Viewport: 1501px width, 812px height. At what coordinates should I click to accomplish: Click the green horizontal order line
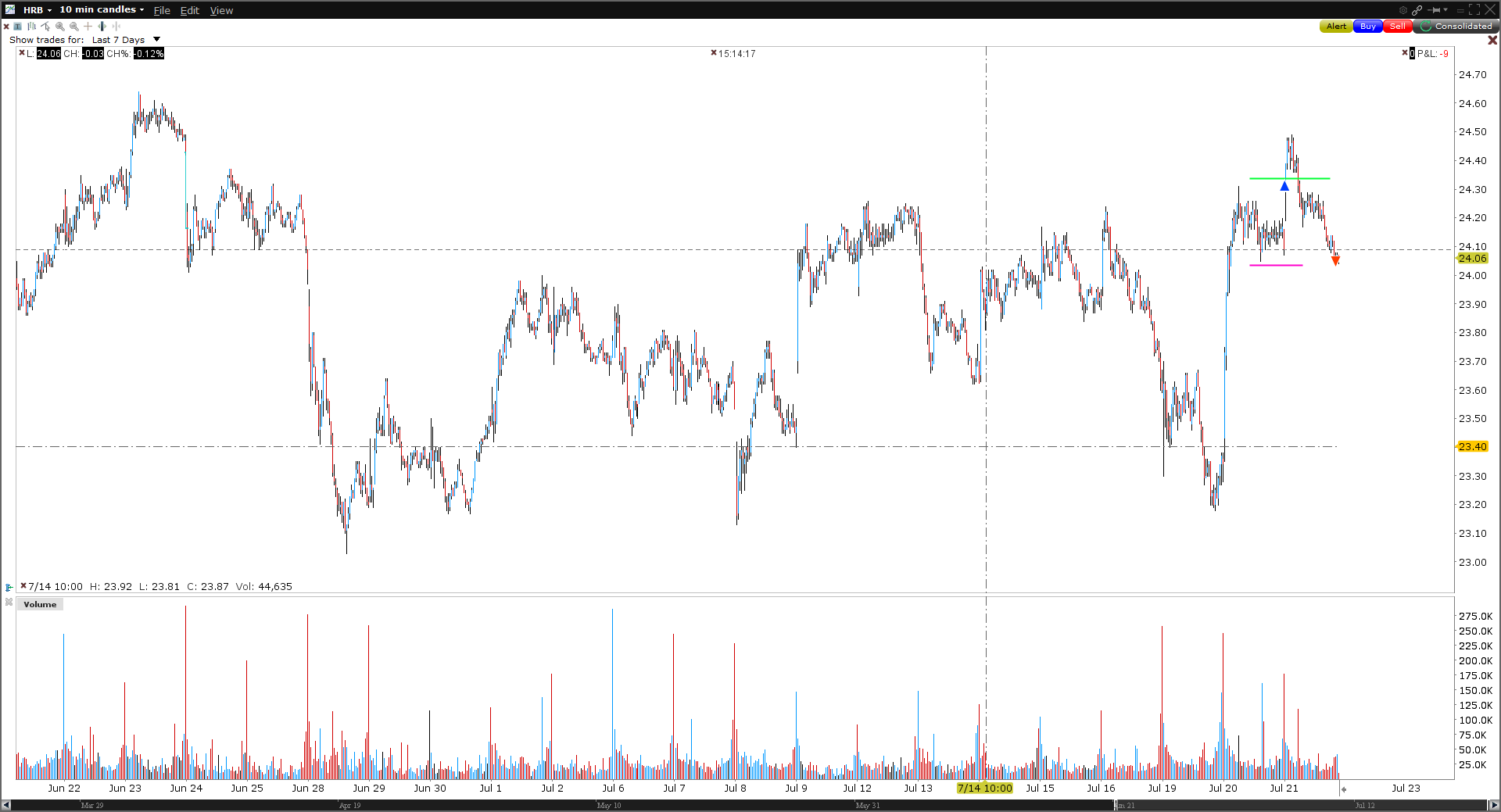pyautogui.click(x=1289, y=178)
